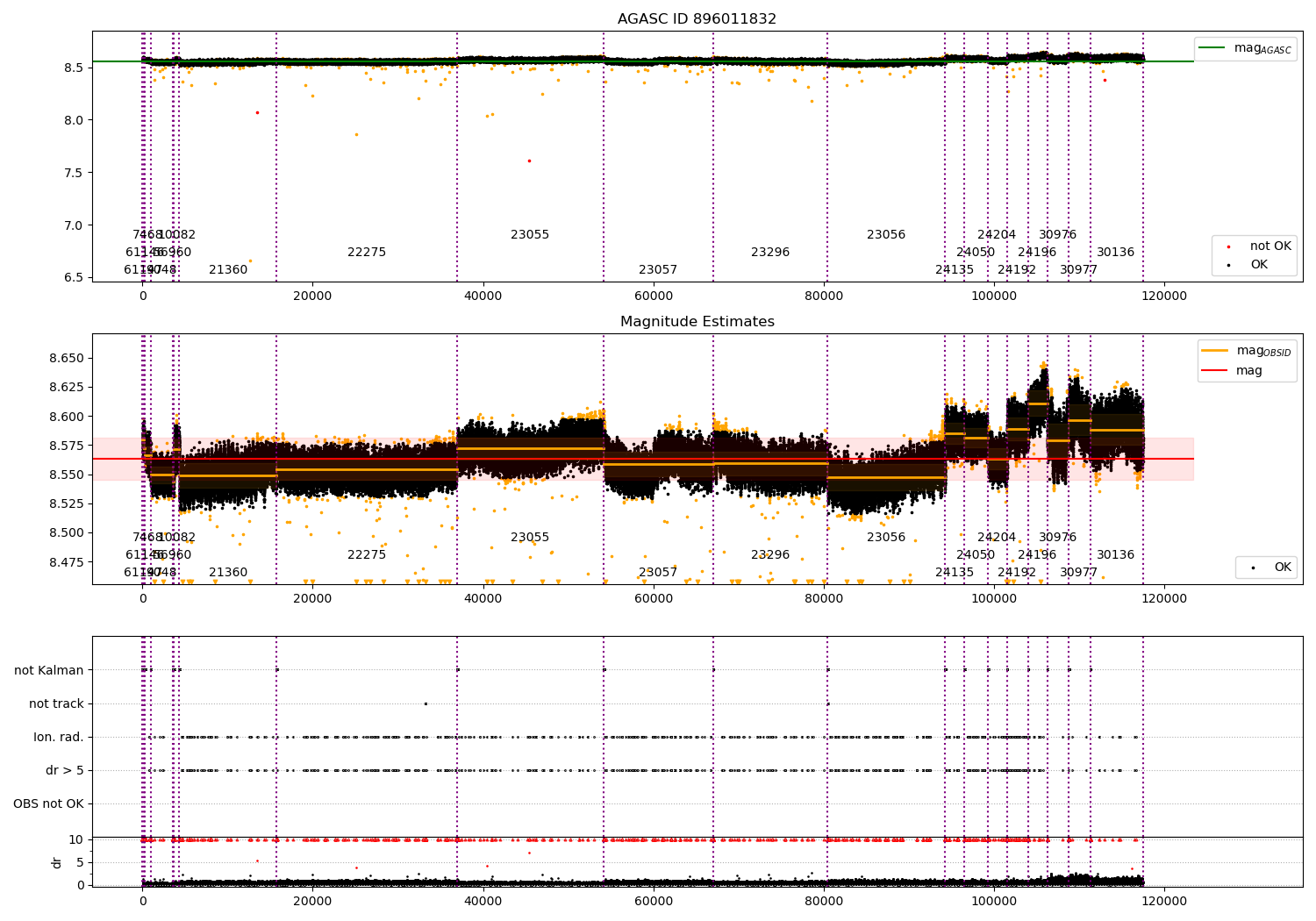
Task: Click the rotated "dr" axis label
Action: click(x=57, y=862)
